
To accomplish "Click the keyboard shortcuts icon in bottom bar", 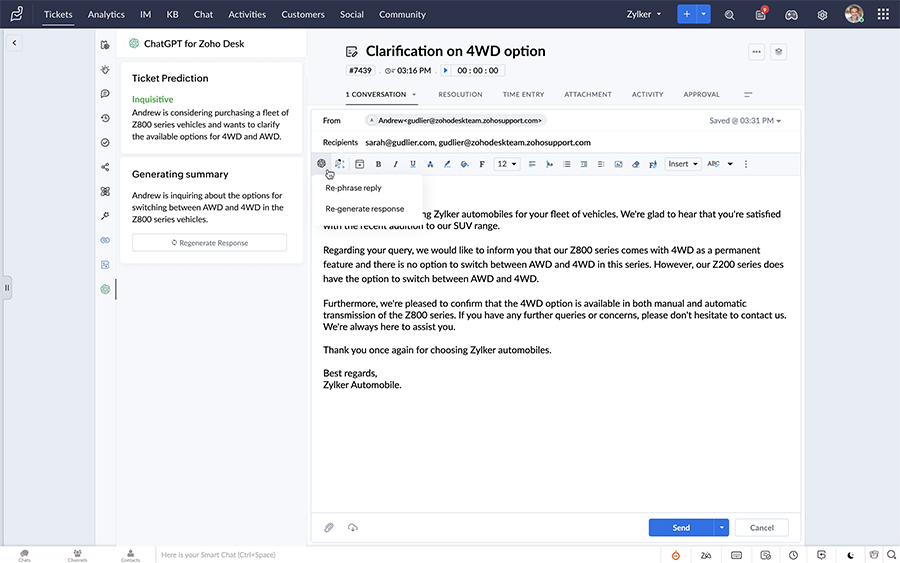I will (736, 555).
